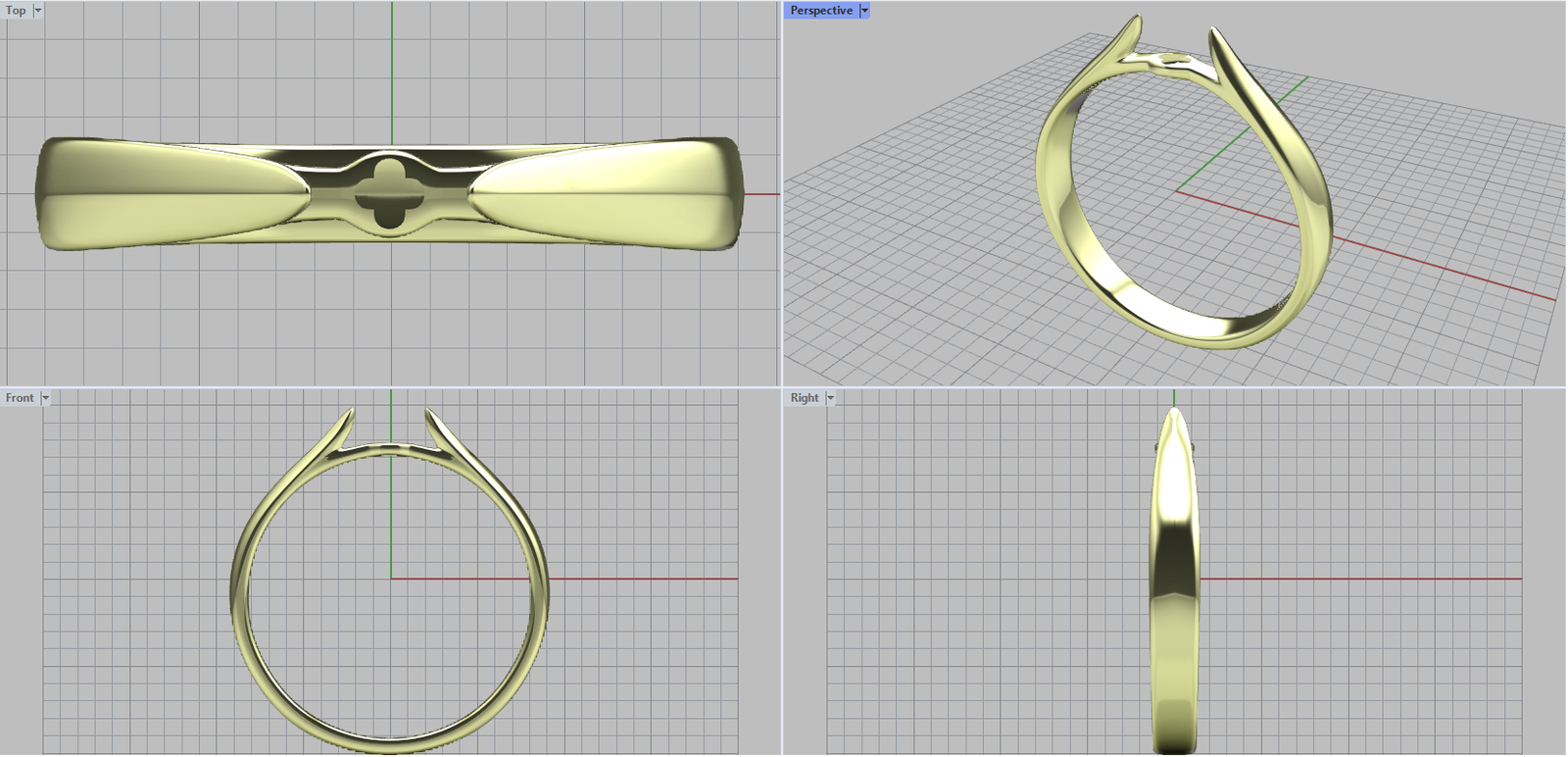Click the Top viewport title label
This screenshot has width=1568, height=757.
coord(16,11)
